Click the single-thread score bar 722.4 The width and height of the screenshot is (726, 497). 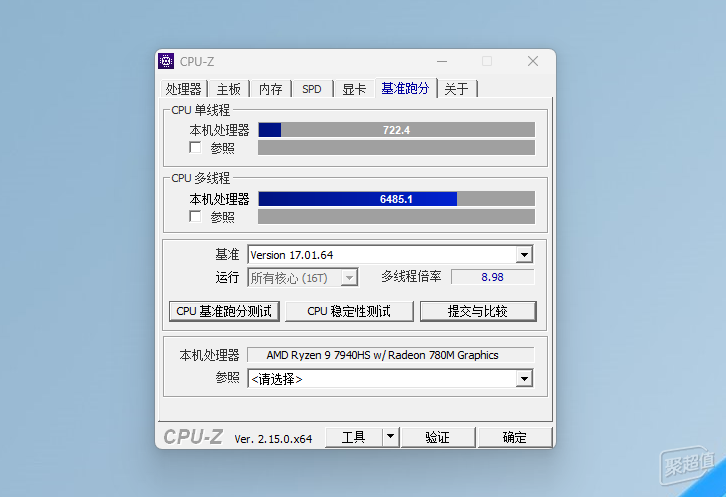point(396,130)
